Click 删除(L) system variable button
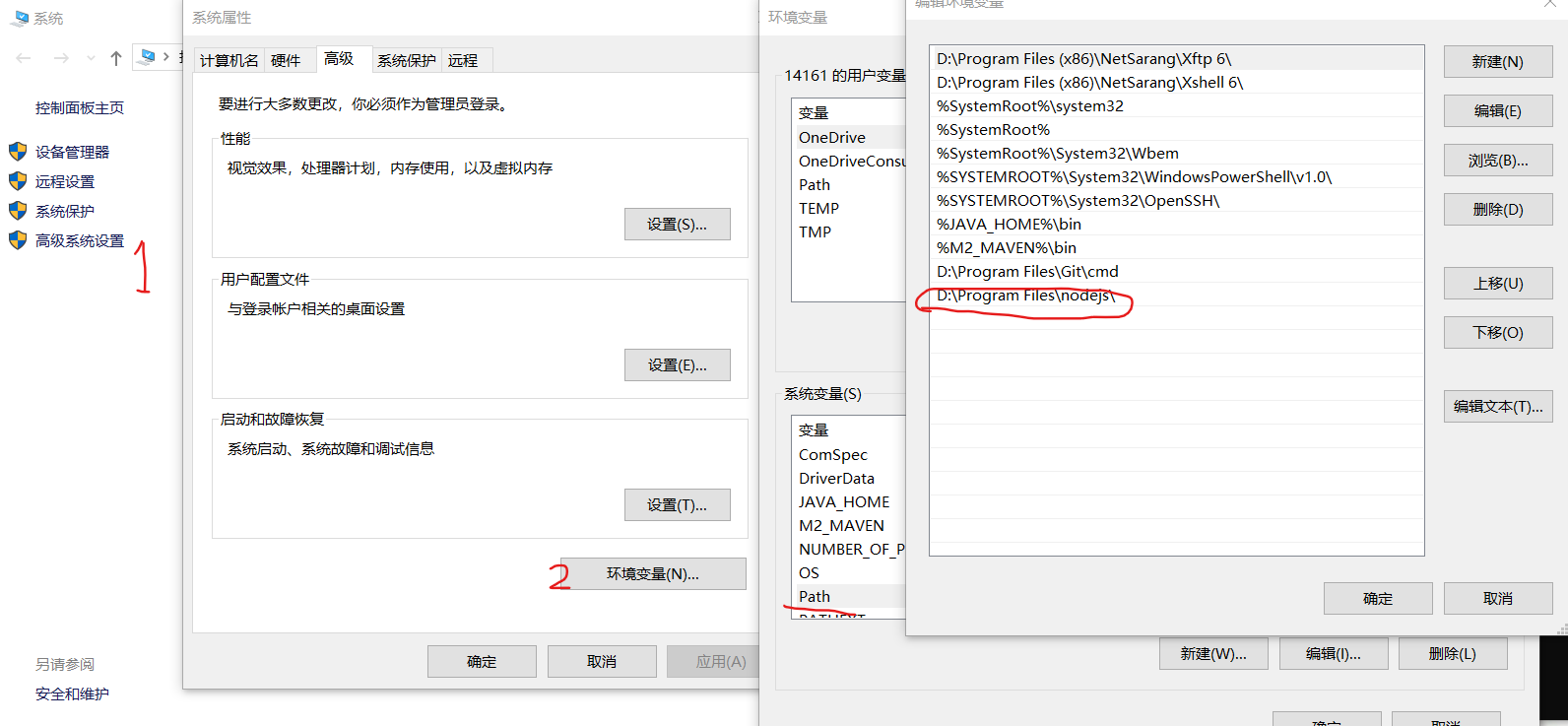1568x726 pixels. [x=1453, y=653]
